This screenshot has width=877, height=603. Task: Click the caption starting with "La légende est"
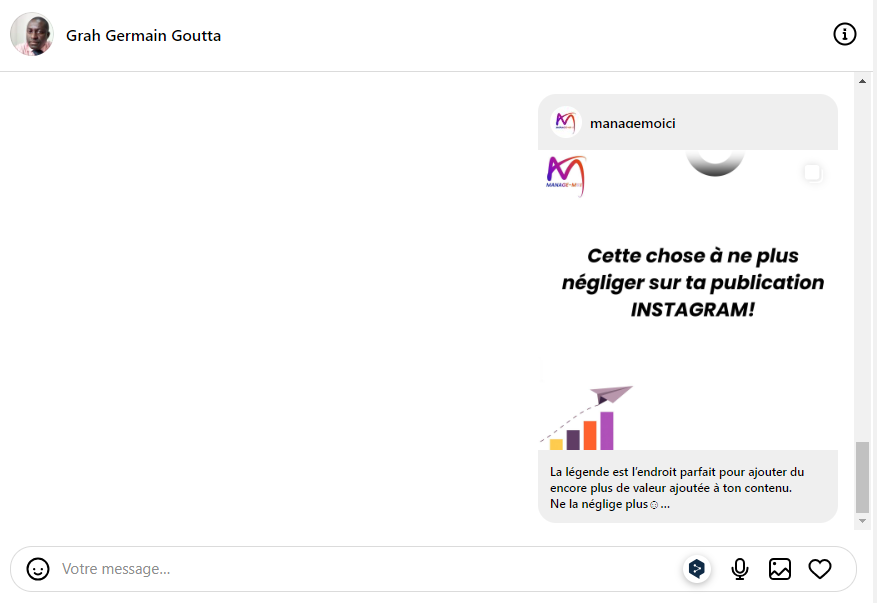click(677, 487)
